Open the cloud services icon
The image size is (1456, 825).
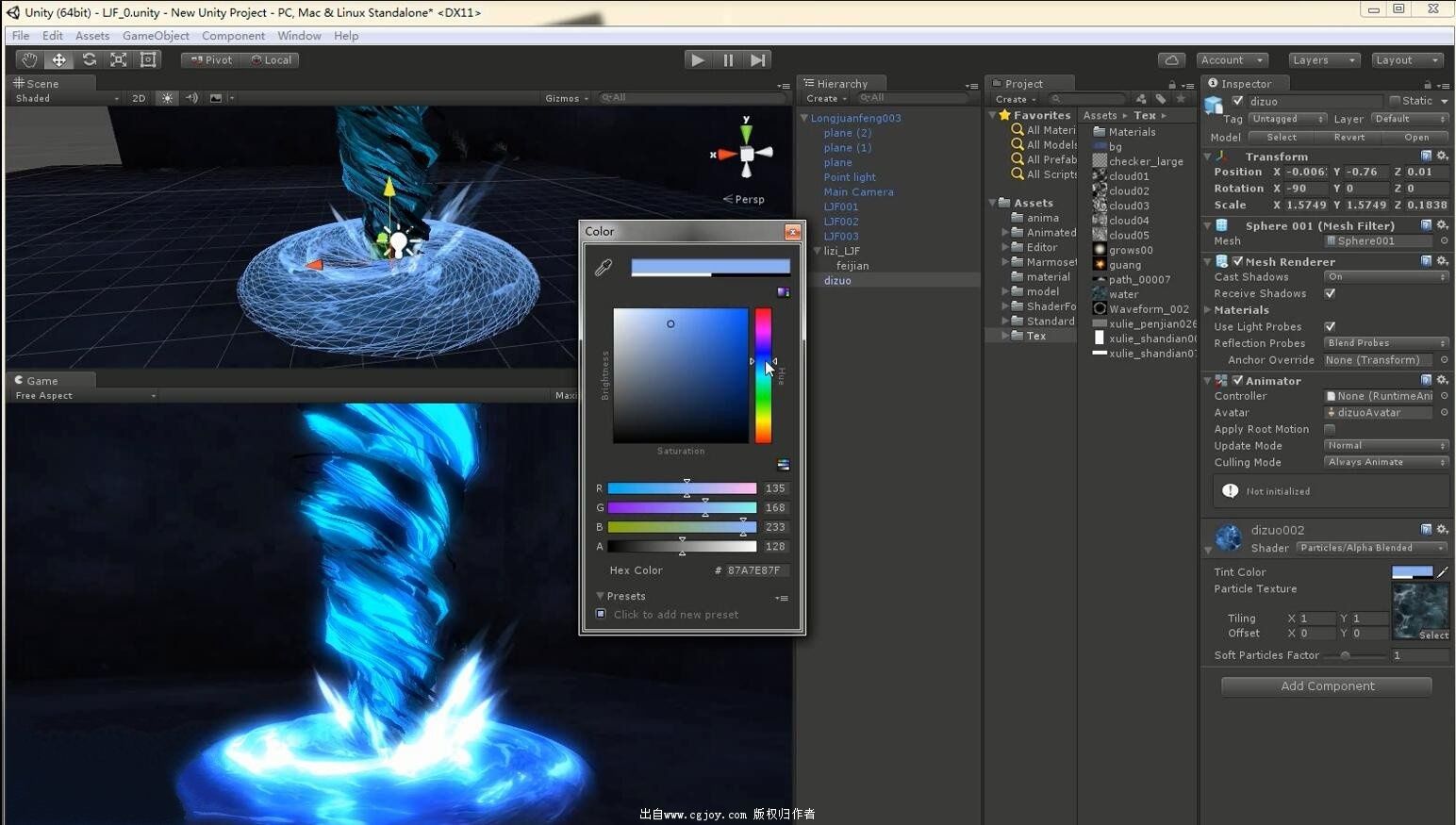(1171, 59)
